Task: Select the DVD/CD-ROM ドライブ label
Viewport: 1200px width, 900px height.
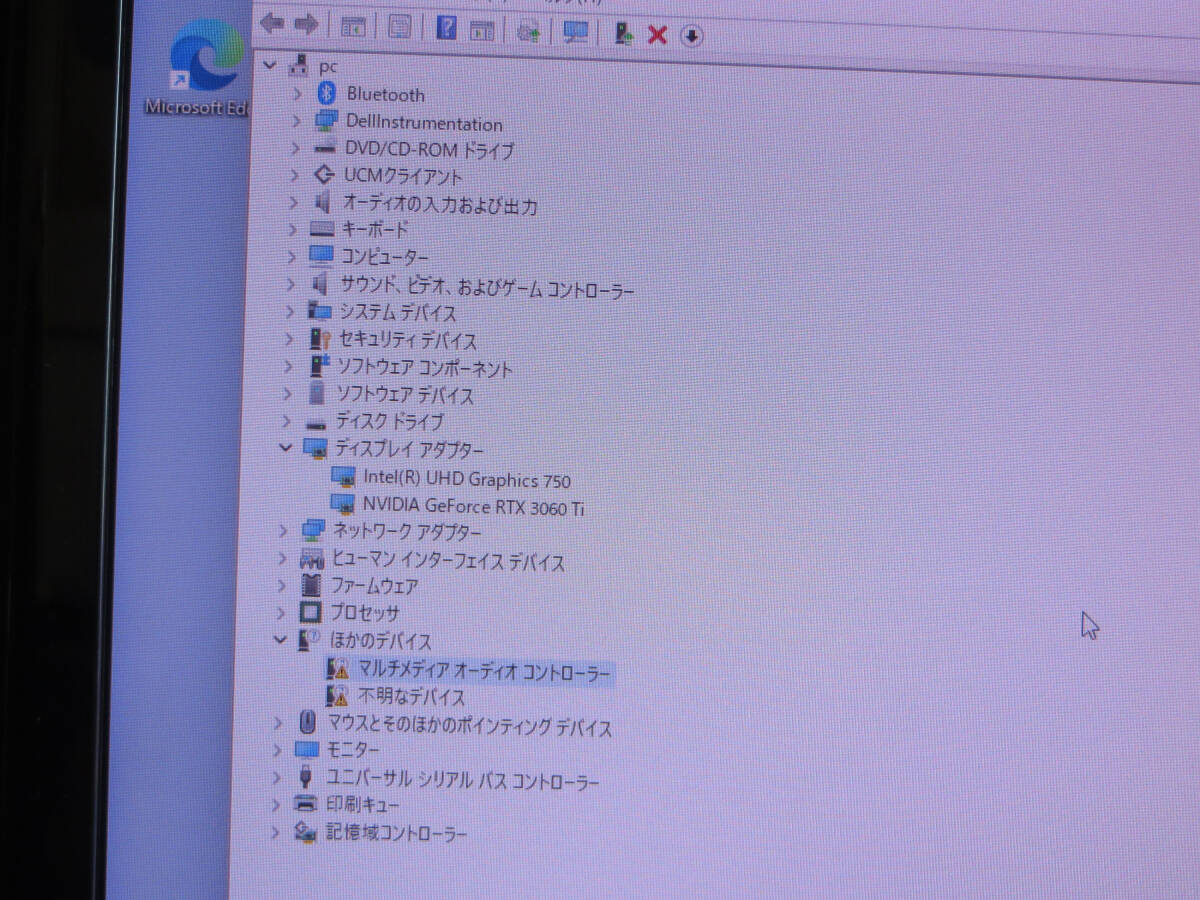Action: (429, 150)
